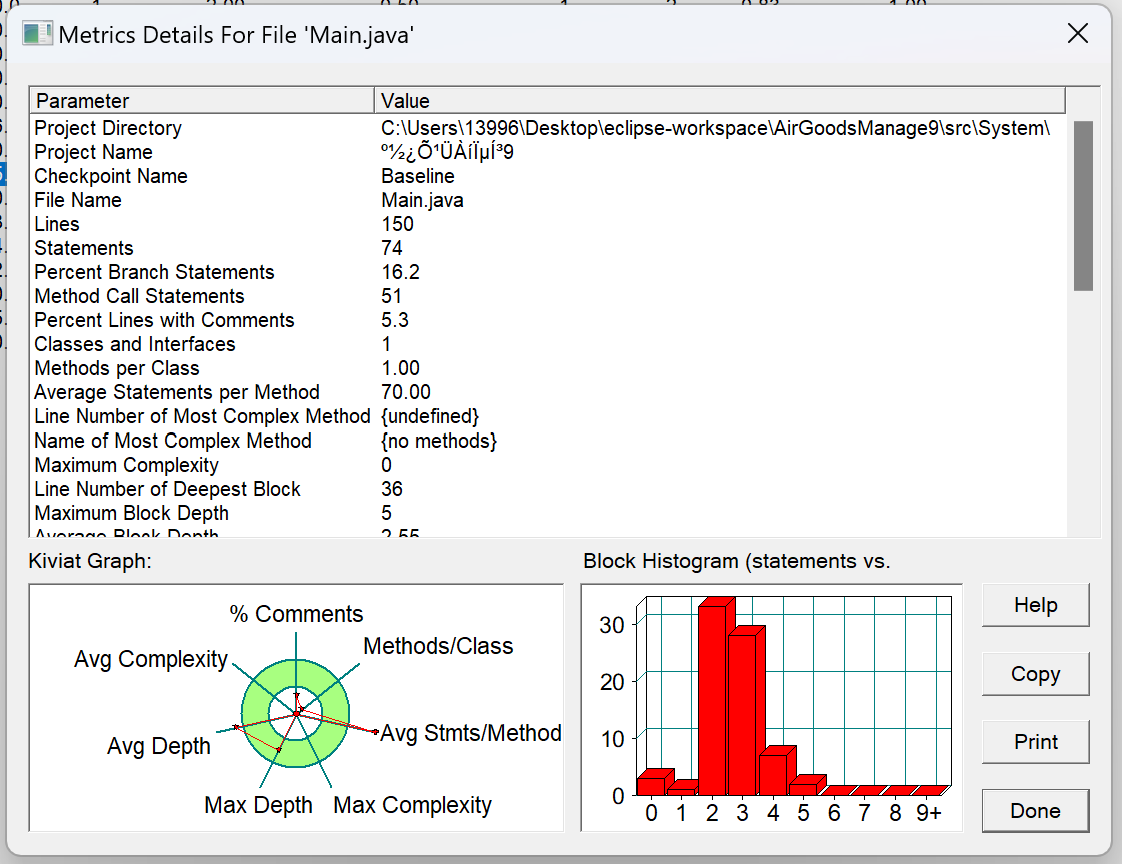The width and height of the screenshot is (1122, 864).
Task: Click the Methods/Class label in Kiviat graph
Action: 438,646
